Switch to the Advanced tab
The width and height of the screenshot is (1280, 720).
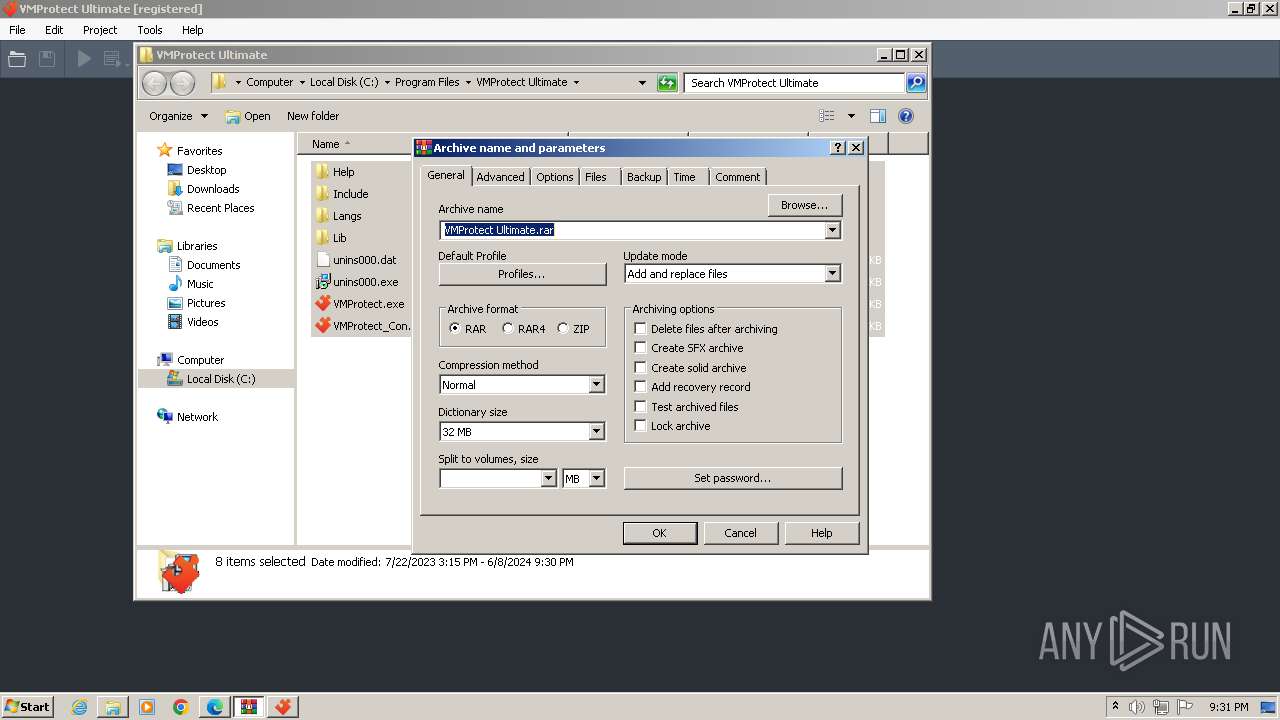[500, 177]
